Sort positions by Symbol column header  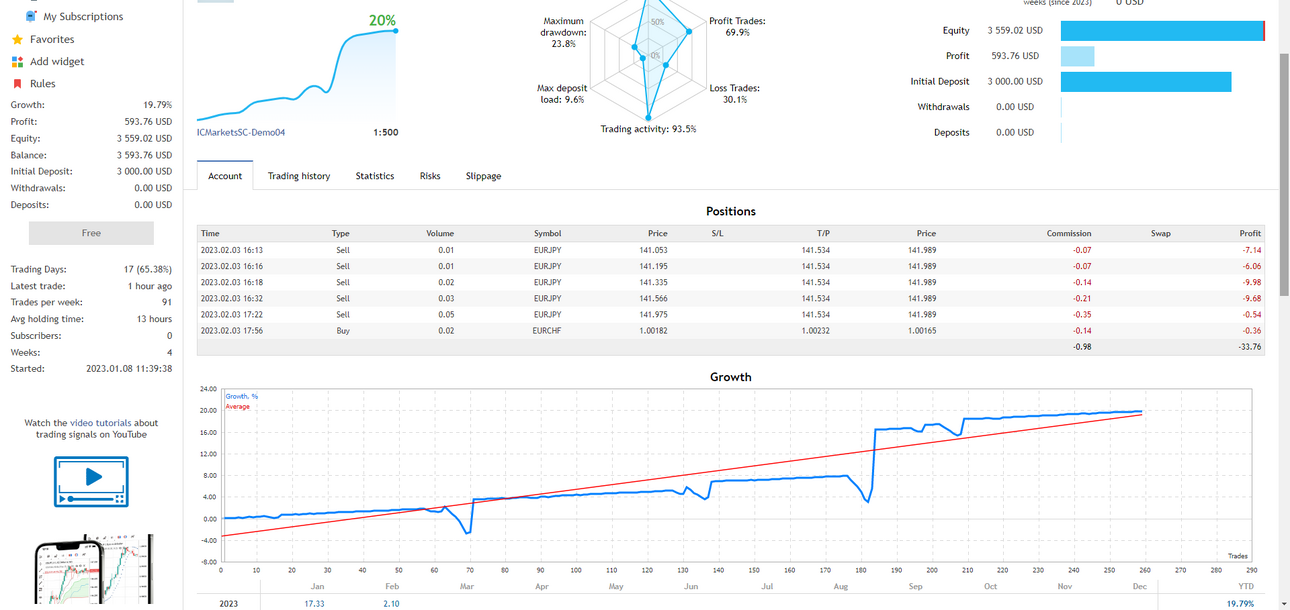[547, 233]
